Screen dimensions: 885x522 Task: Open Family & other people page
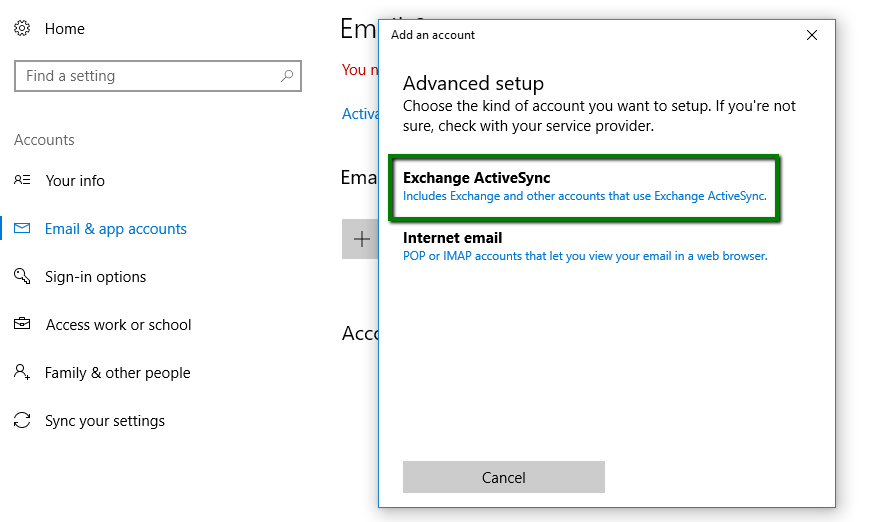117,372
